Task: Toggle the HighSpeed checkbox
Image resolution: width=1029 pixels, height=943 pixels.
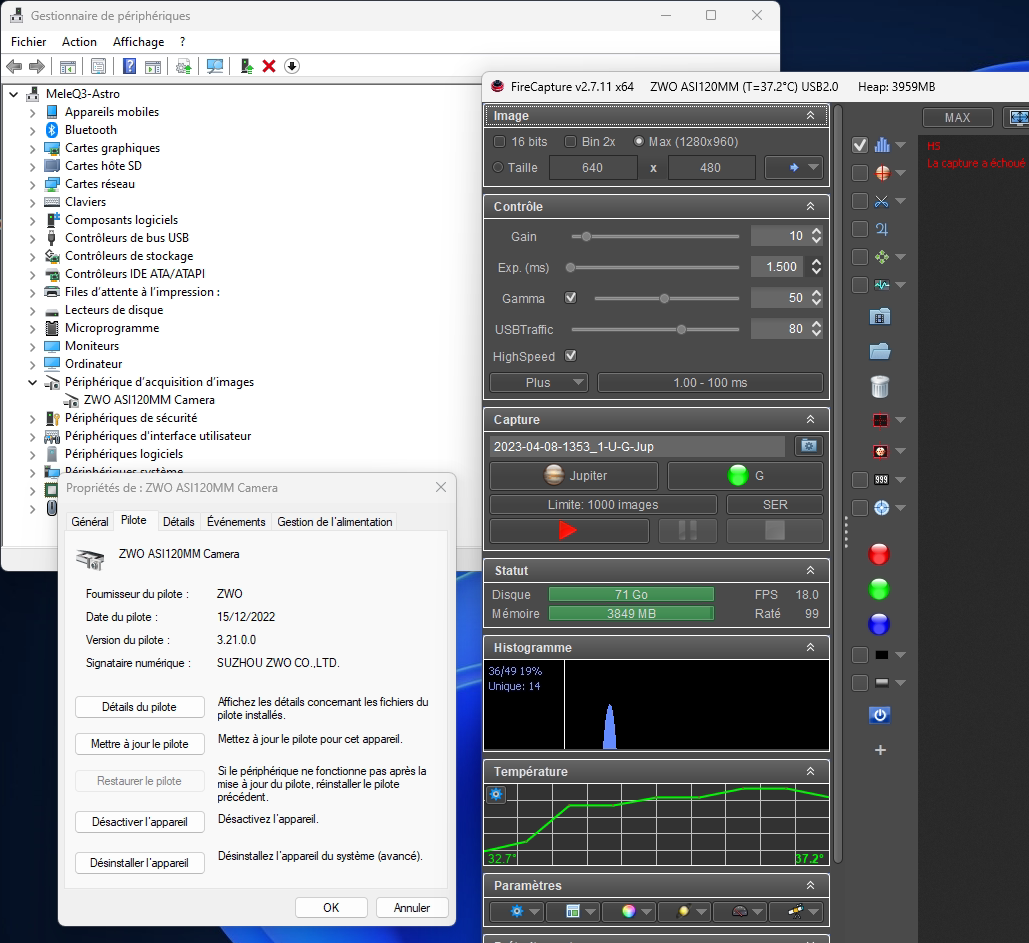Action: pyautogui.click(x=571, y=356)
